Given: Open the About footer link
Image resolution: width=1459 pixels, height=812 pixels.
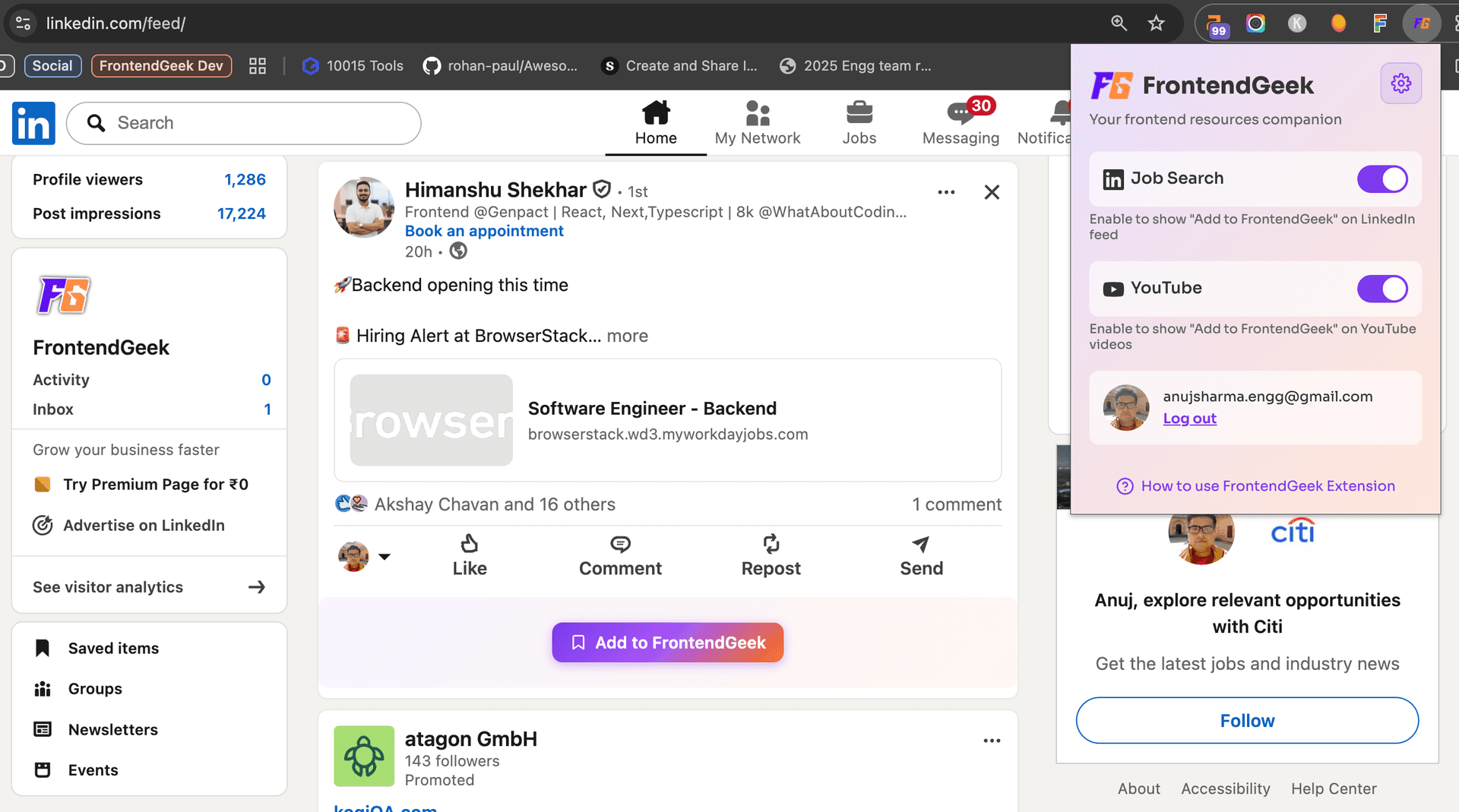Looking at the screenshot, I should point(1138,788).
